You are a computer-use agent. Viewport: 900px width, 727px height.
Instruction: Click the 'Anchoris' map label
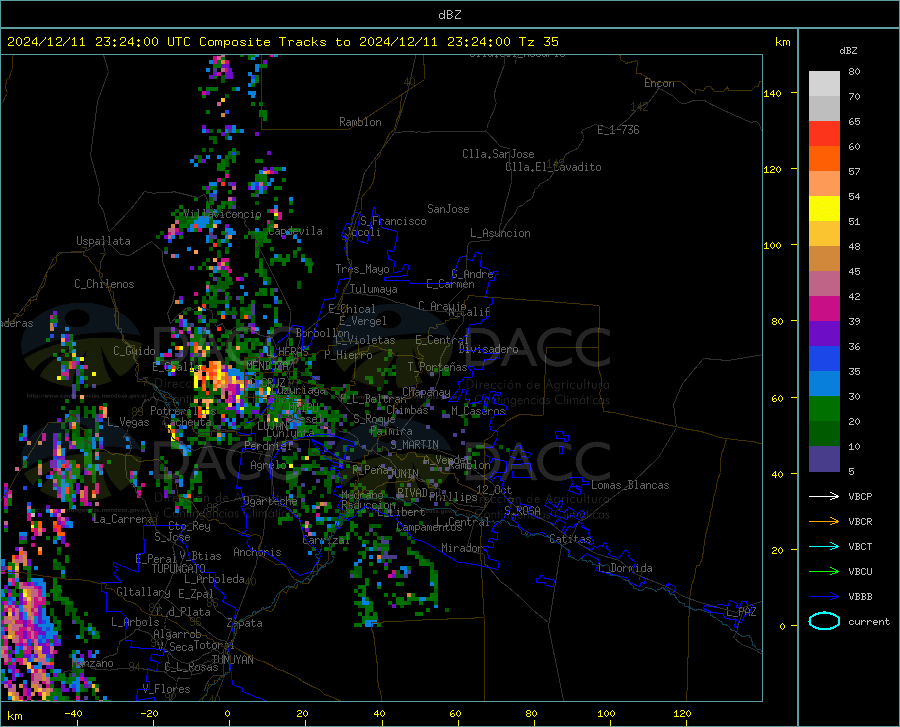[257, 552]
